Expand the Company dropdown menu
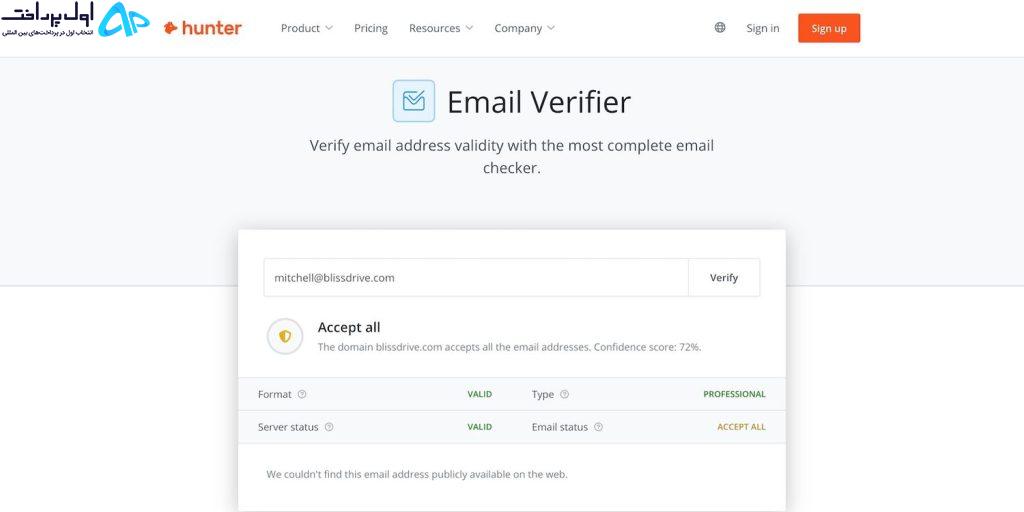 pos(524,28)
